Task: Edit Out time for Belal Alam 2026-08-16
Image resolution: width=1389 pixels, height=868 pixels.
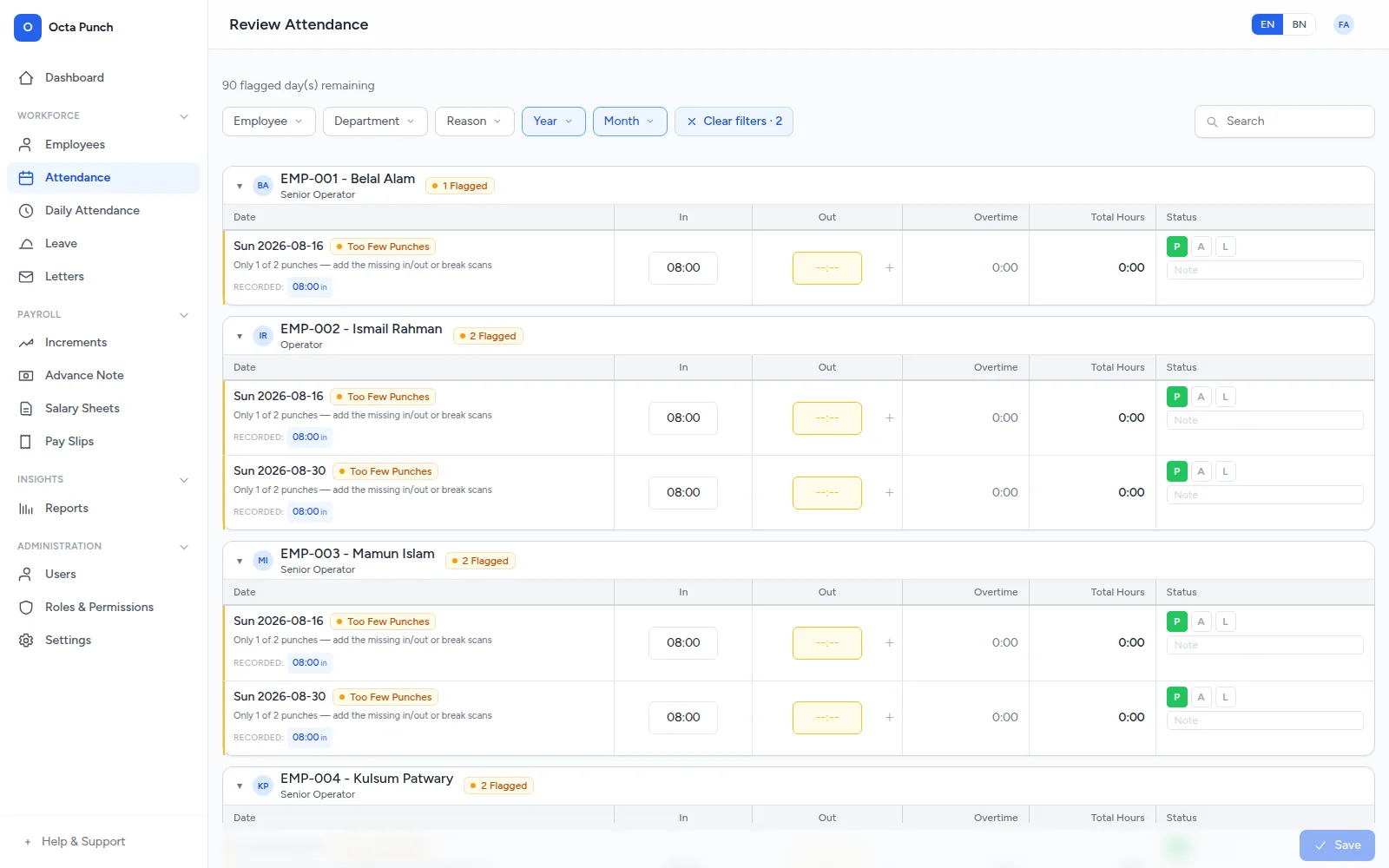Action: [827, 268]
